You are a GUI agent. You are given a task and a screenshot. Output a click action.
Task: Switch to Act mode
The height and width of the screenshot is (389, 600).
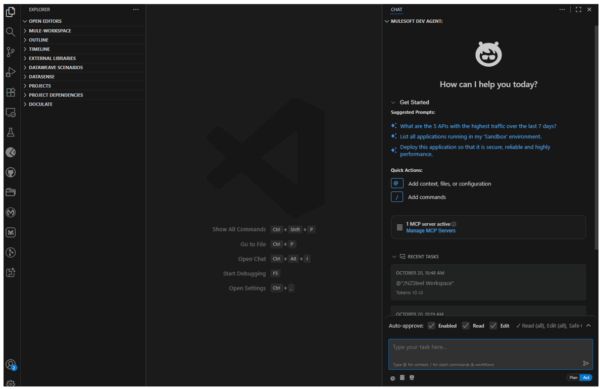[586, 378]
